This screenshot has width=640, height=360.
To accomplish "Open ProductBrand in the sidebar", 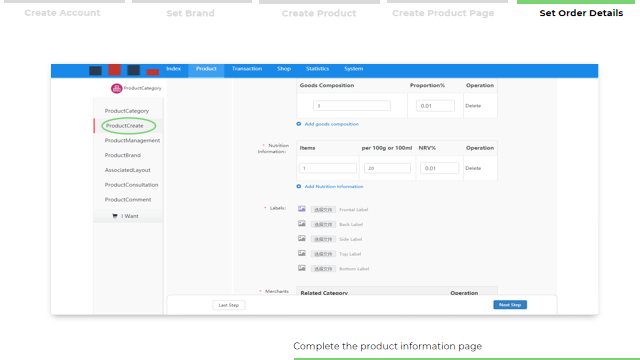I will (123, 156).
